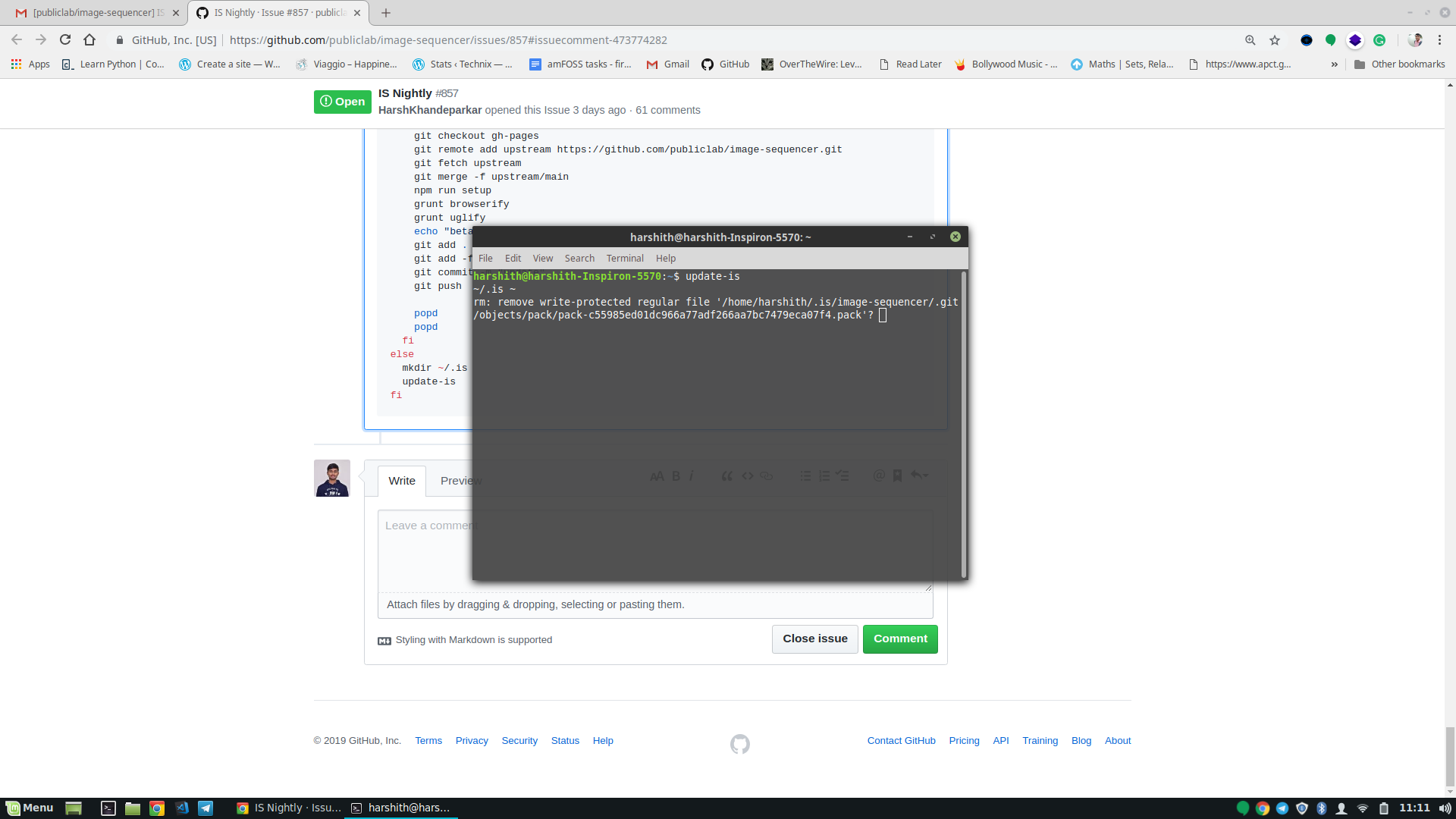Viewport: 1456px width, 819px height.
Task: Open the Security footer link
Action: point(519,741)
